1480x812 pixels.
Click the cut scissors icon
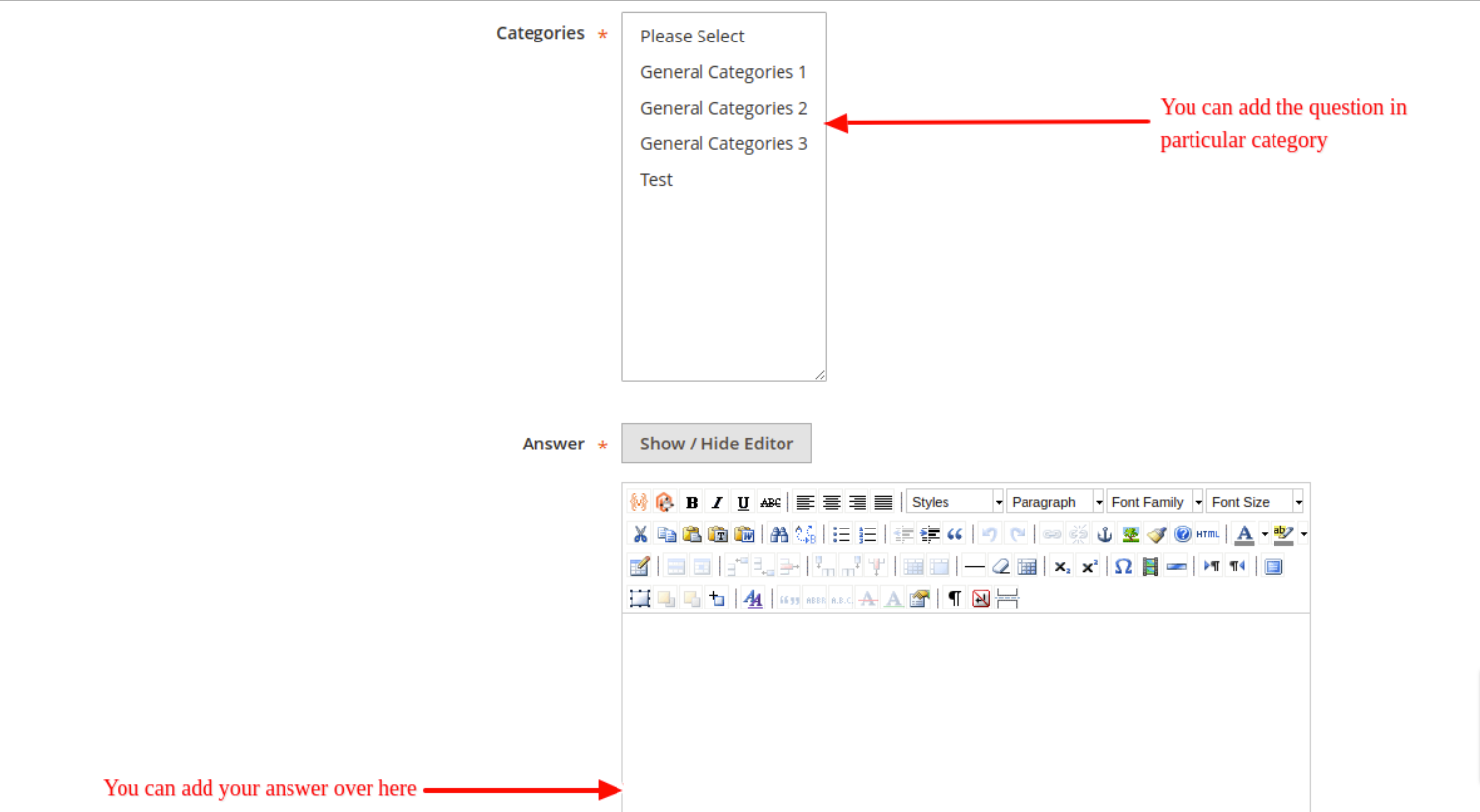click(640, 534)
